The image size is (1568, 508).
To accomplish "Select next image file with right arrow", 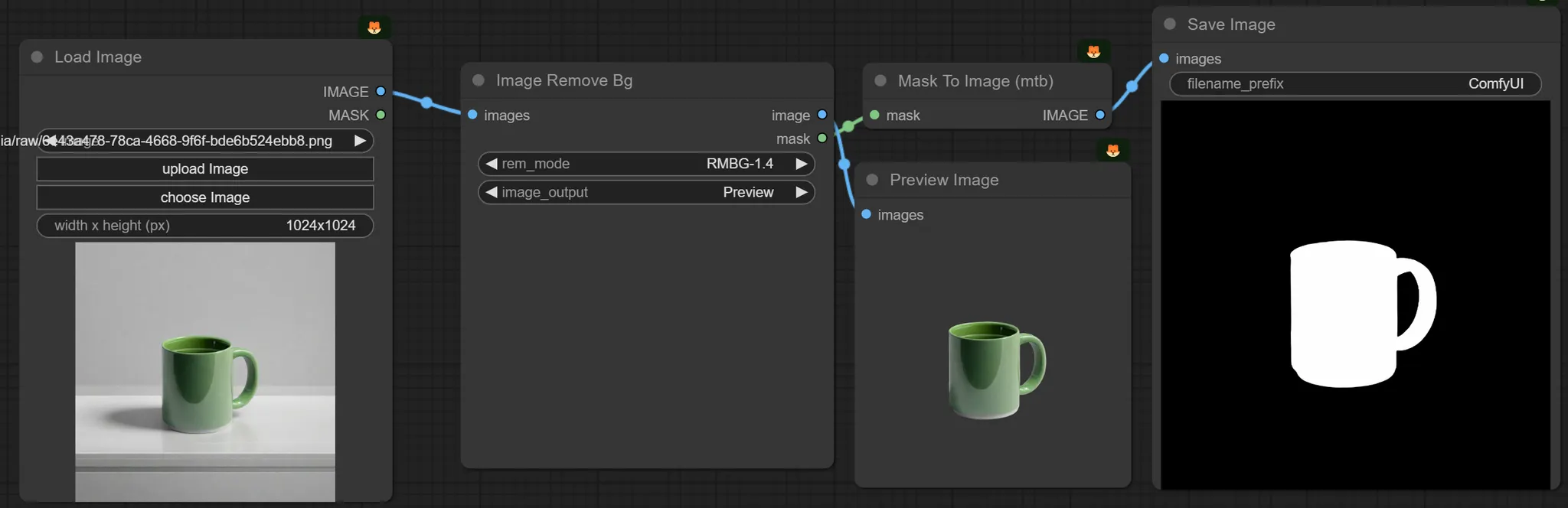I will [360, 141].
